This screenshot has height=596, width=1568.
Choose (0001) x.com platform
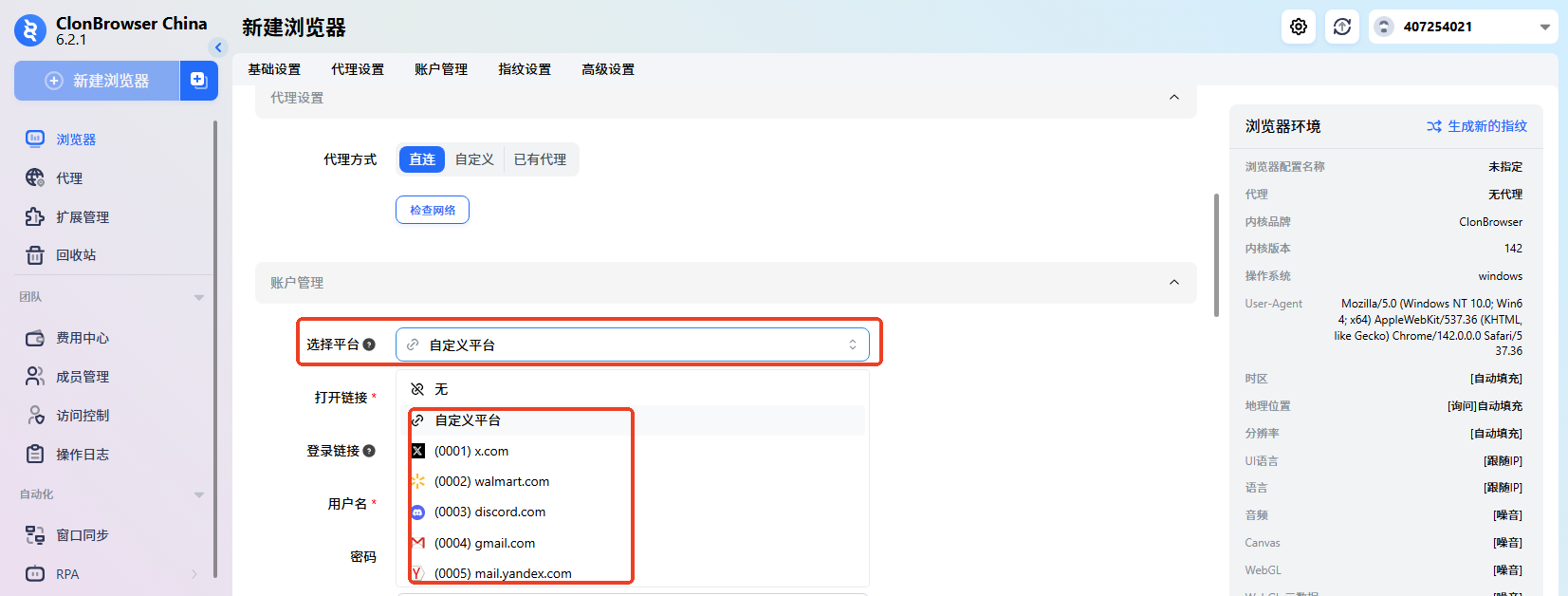click(633, 451)
